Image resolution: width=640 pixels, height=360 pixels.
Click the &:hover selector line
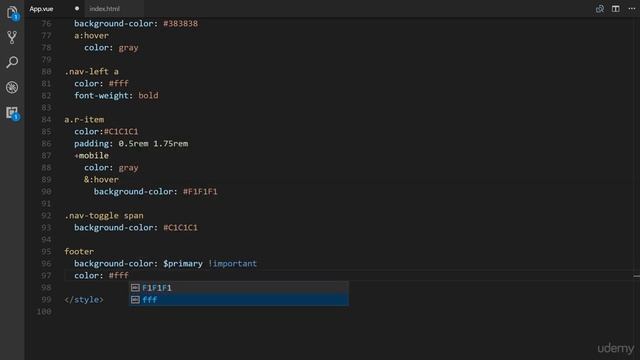101,180
